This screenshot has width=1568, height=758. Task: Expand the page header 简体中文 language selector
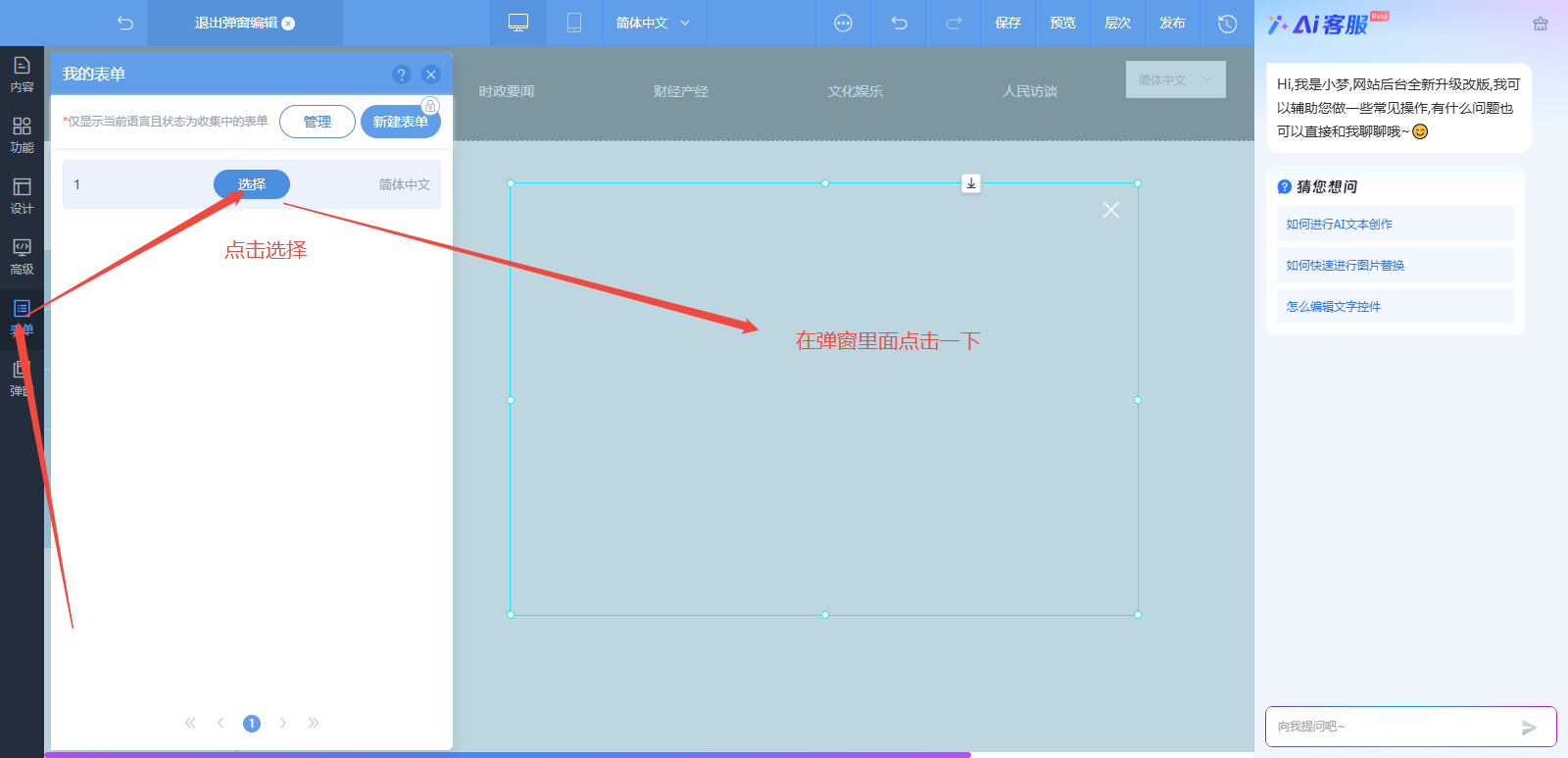pyautogui.click(x=1175, y=79)
